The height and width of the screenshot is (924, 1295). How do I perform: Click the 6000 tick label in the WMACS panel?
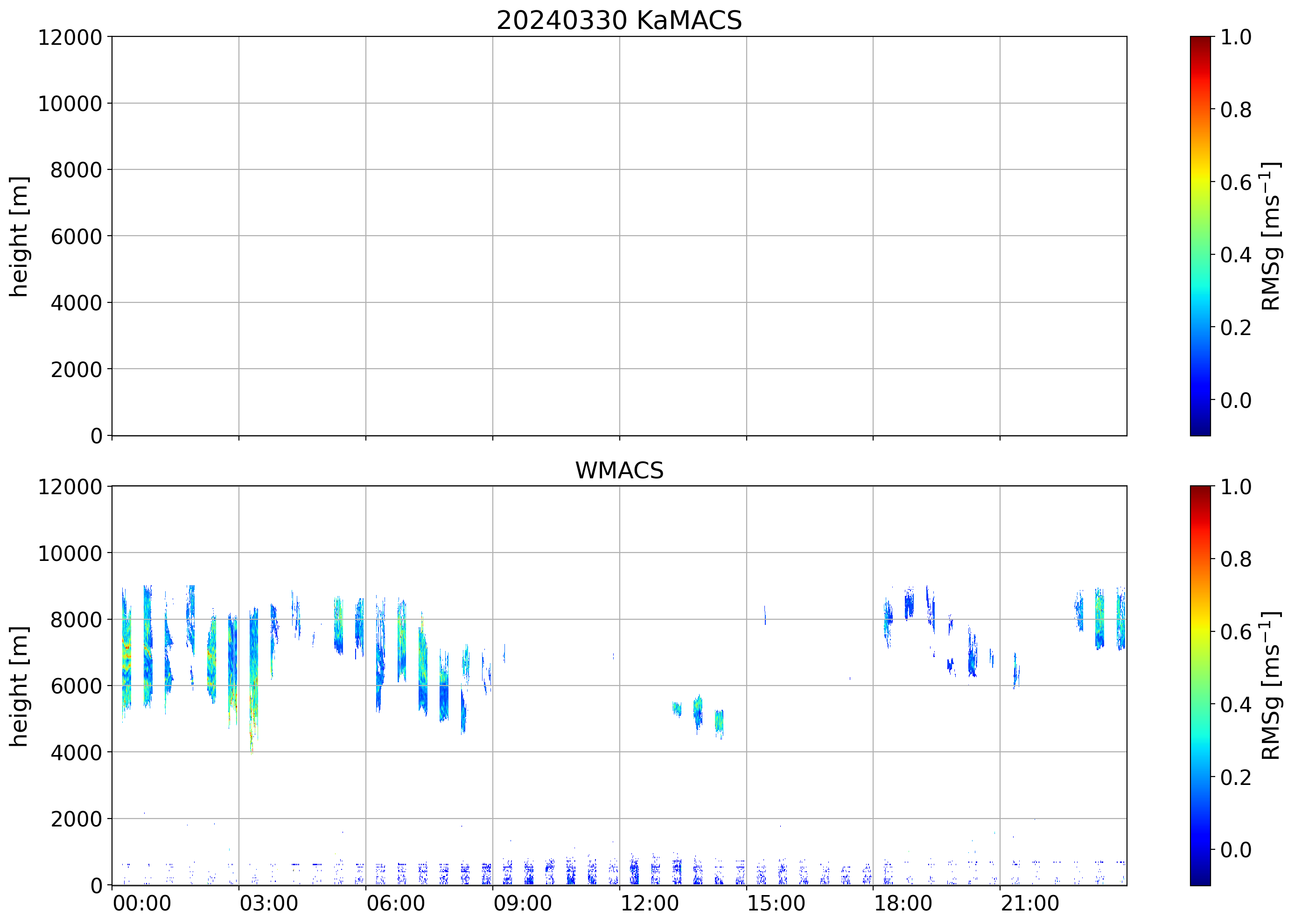(76, 686)
